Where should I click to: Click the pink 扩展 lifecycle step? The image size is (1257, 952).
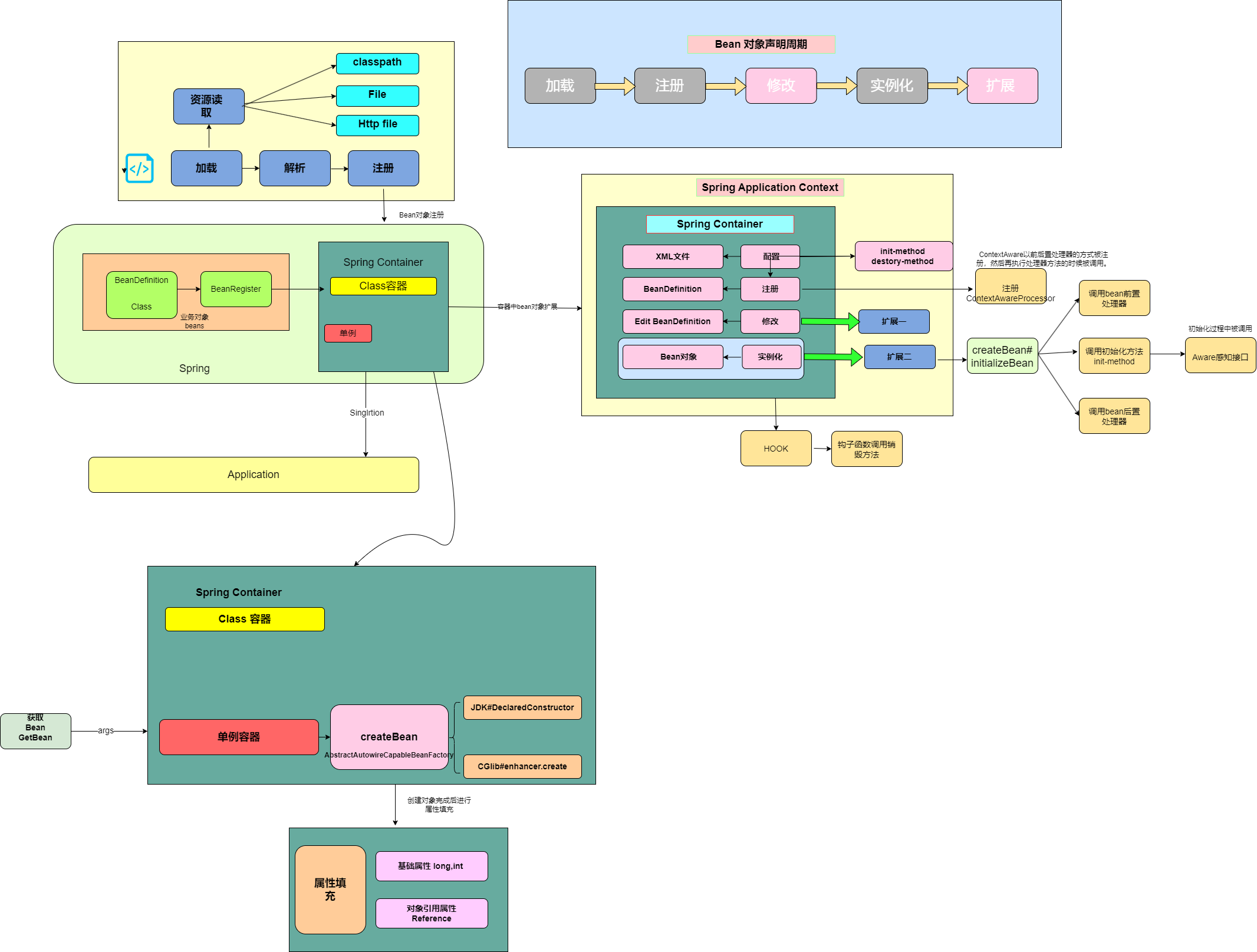tap(1002, 85)
